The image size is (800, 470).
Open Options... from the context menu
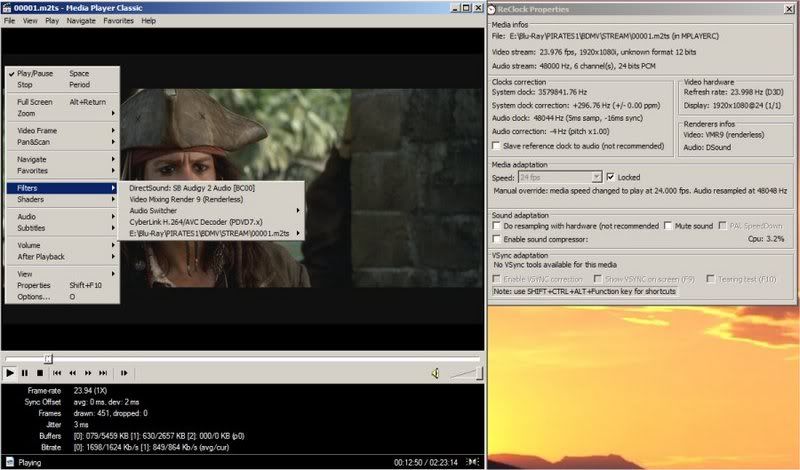(x=63, y=296)
